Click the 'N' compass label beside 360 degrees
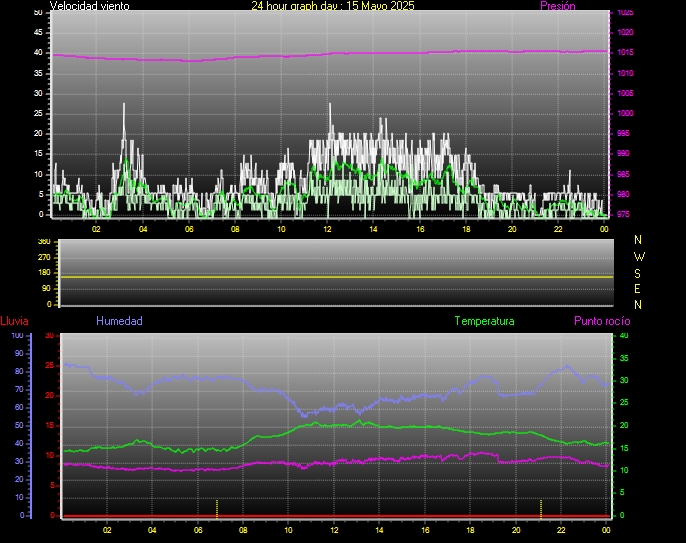The image size is (686, 543). (x=638, y=240)
